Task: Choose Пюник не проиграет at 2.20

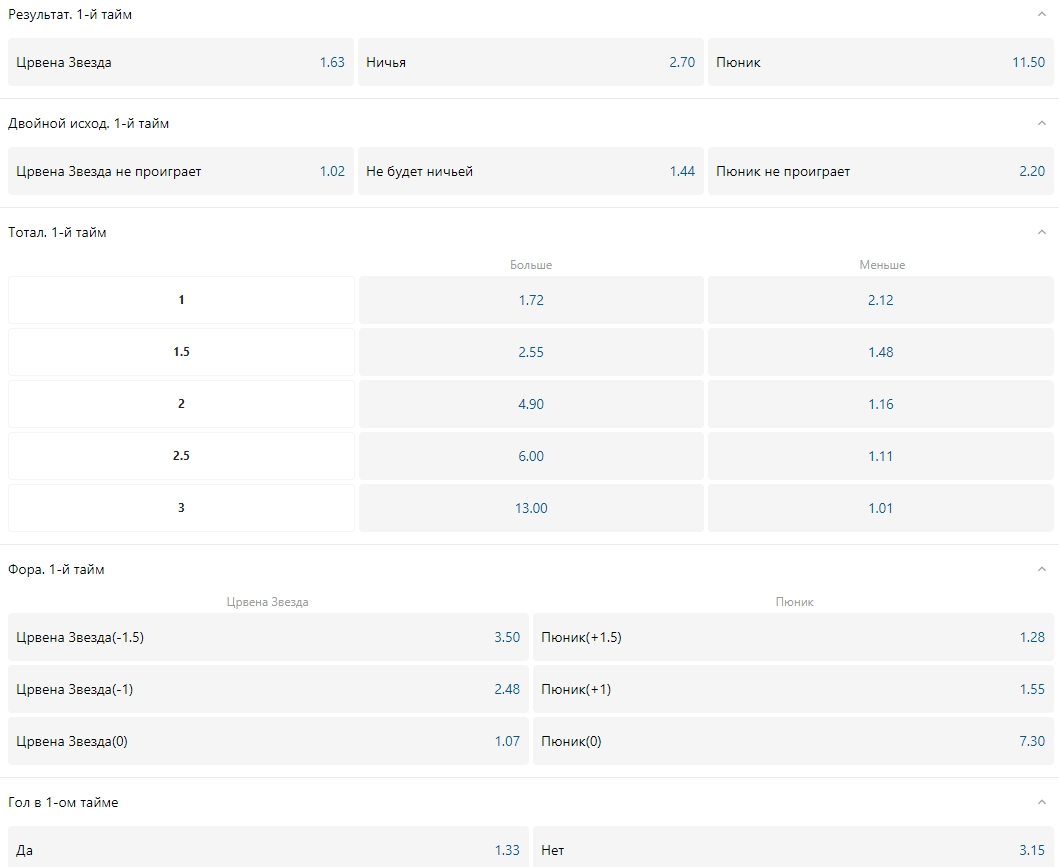Action: click(880, 171)
